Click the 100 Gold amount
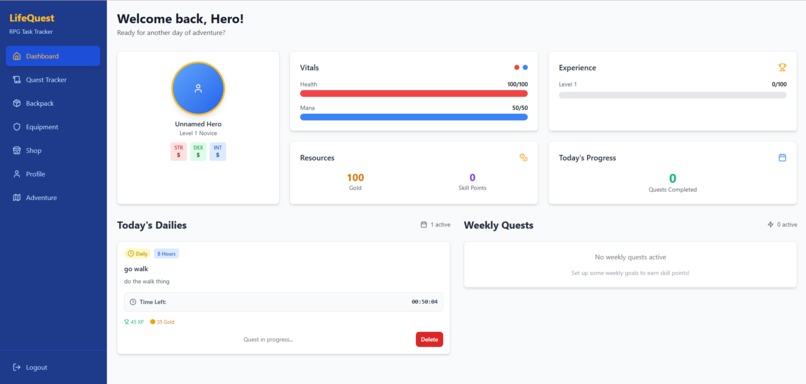The height and width of the screenshot is (384, 806). (x=355, y=178)
